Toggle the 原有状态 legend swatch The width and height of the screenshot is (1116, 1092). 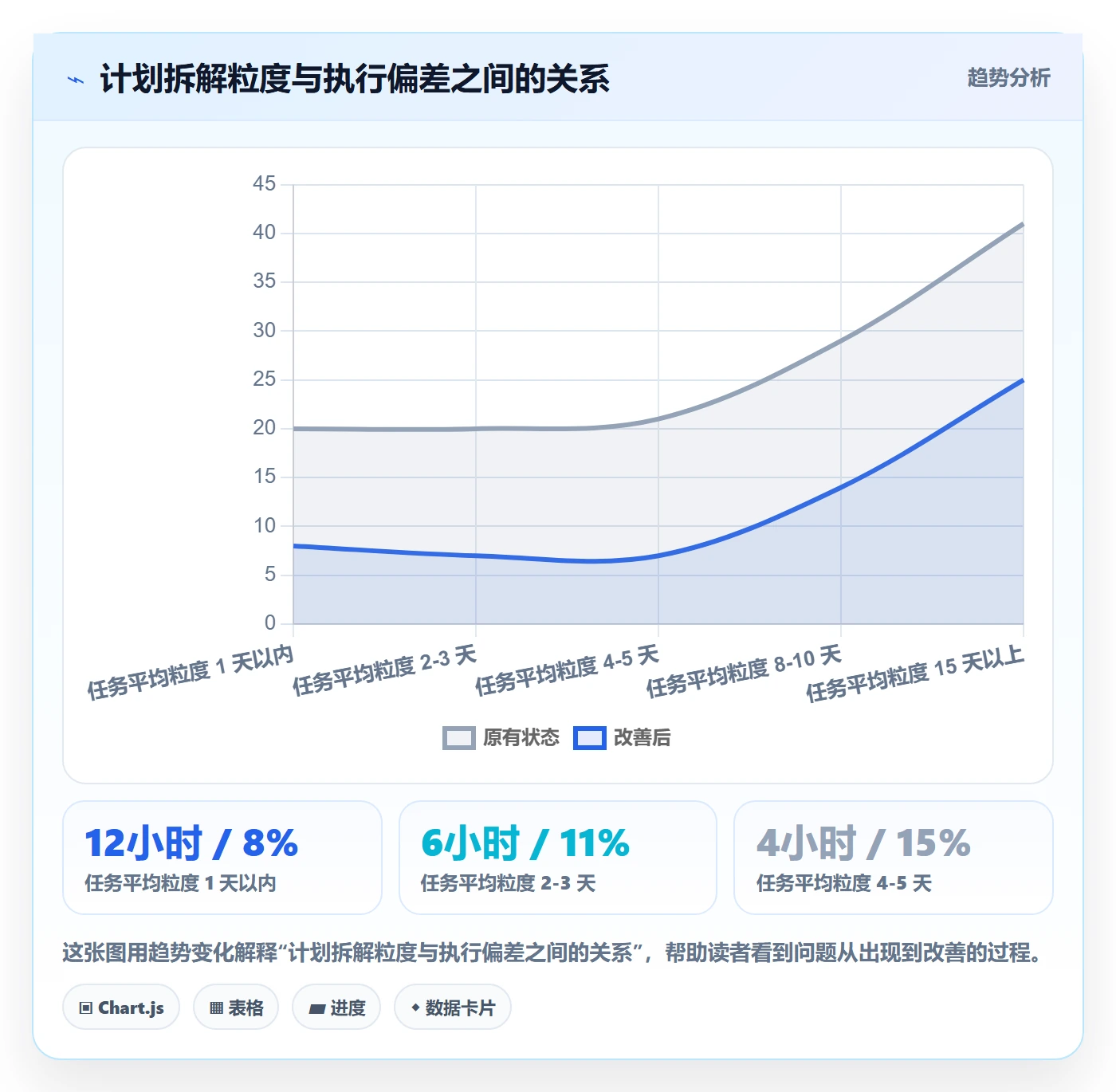pos(459,738)
